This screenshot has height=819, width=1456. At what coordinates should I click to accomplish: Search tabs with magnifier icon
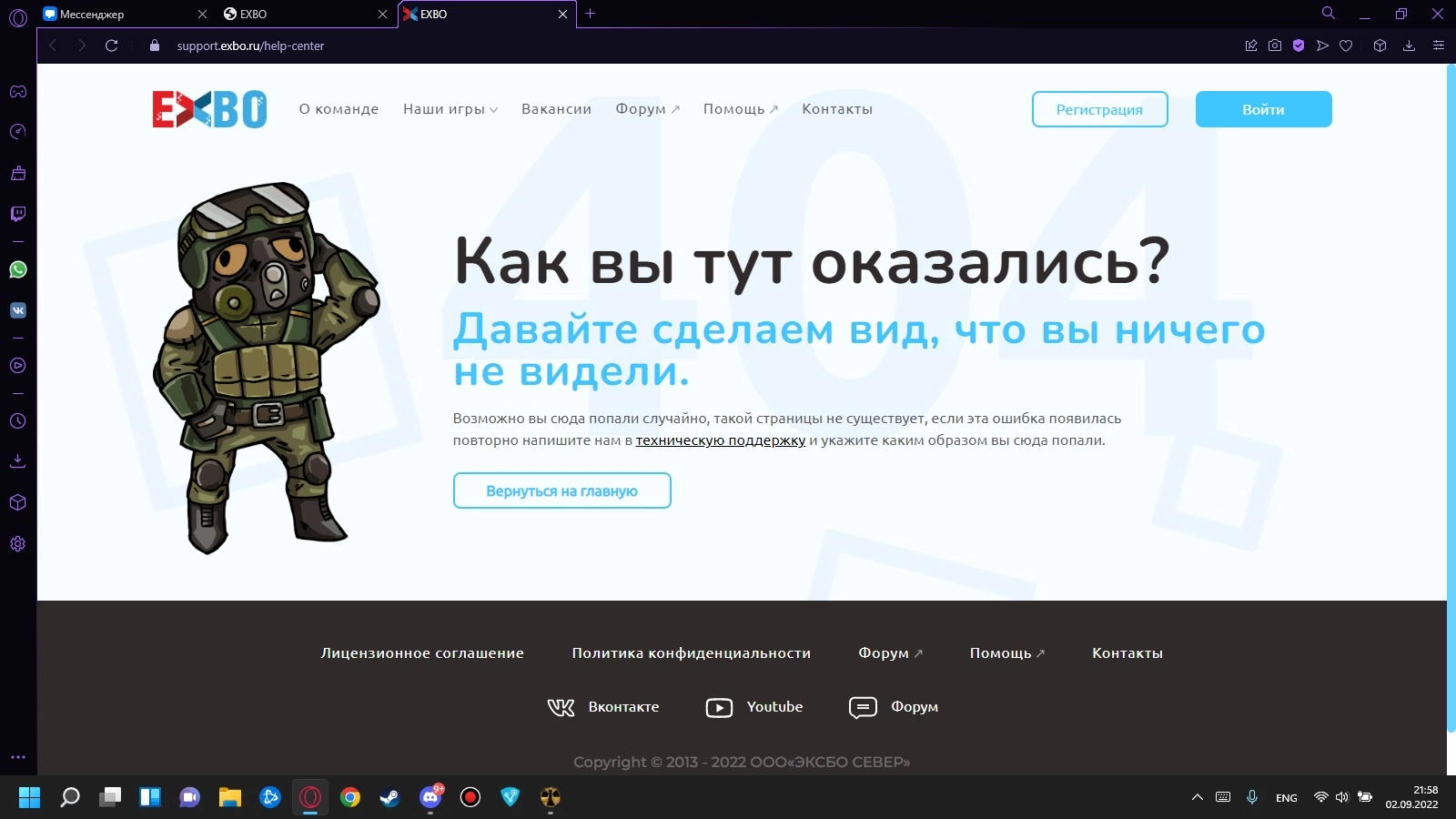[1329, 14]
